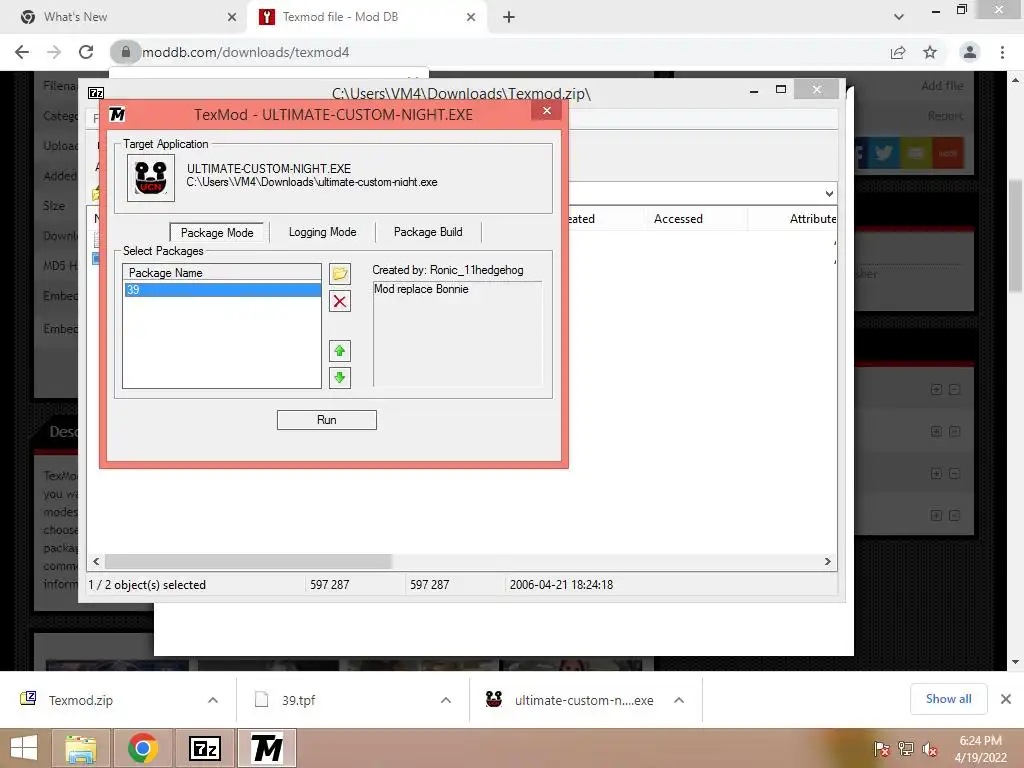Switch to 7-Zip from the taskbar
This screenshot has width=1024, height=768.
pos(204,748)
